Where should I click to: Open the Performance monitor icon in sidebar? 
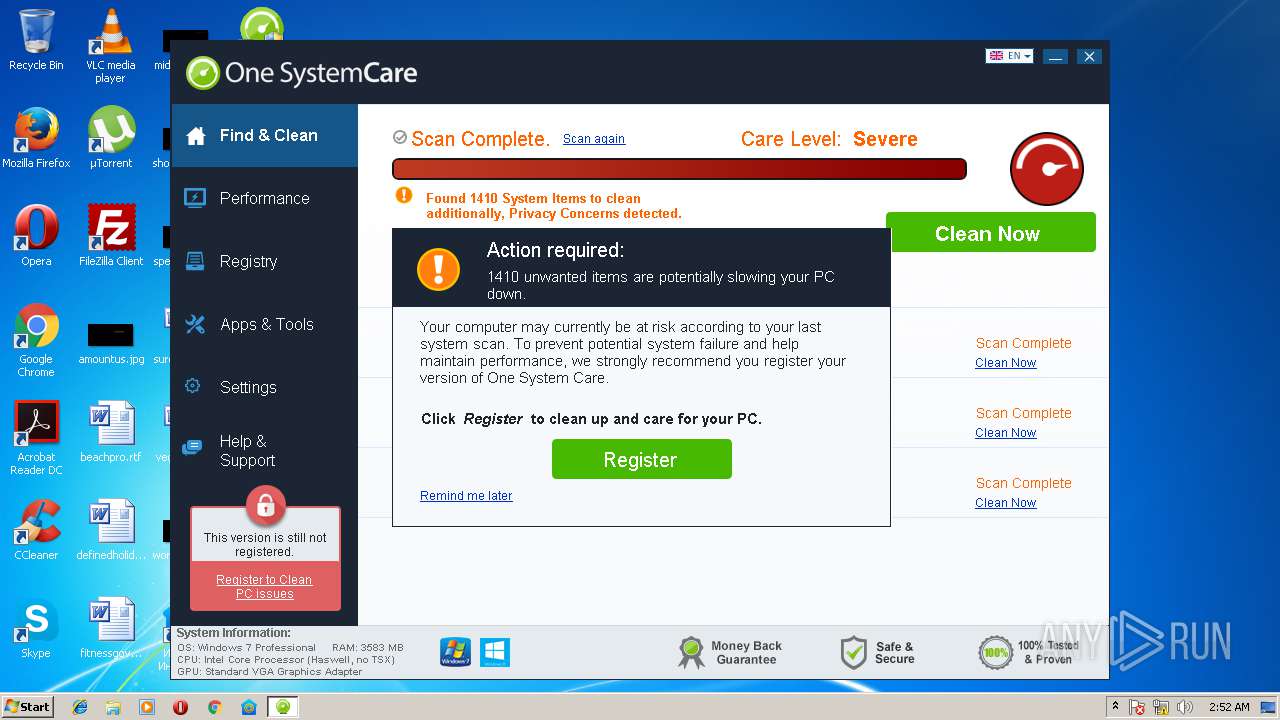(195, 198)
